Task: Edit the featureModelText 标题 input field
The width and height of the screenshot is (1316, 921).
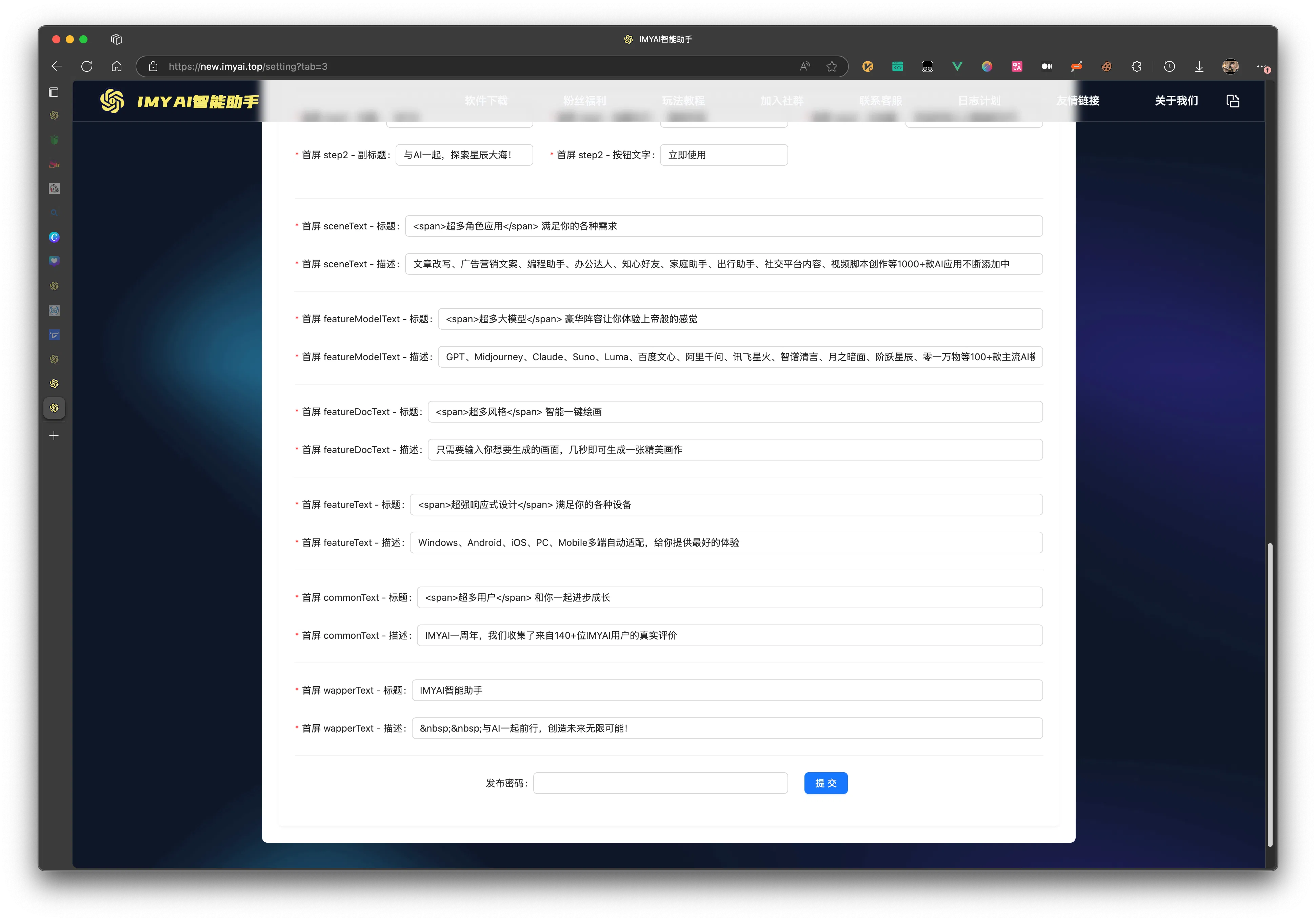Action: [740, 319]
